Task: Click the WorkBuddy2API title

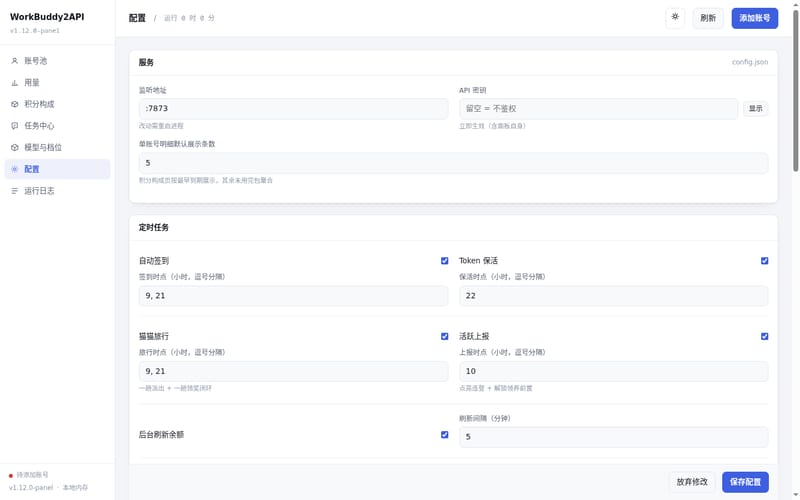Action: click(47, 17)
